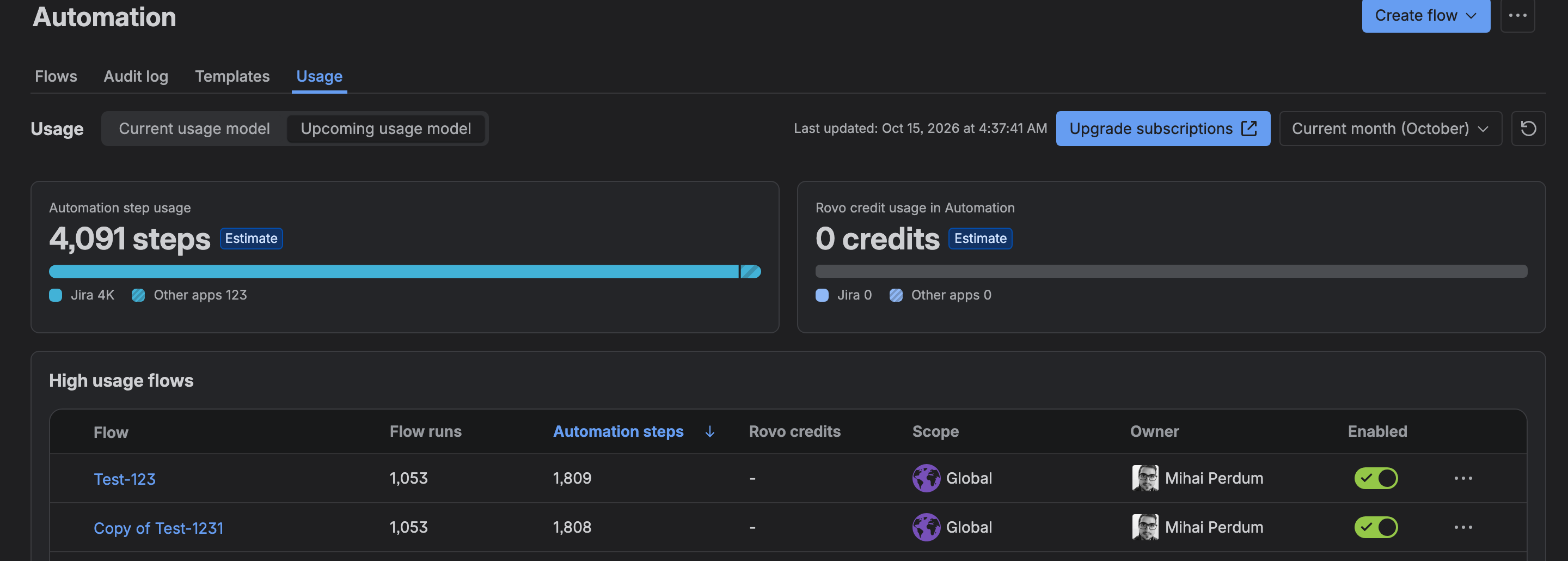Switch to the Audit log tab
The width and height of the screenshot is (1568, 561).
click(x=136, y=76)
